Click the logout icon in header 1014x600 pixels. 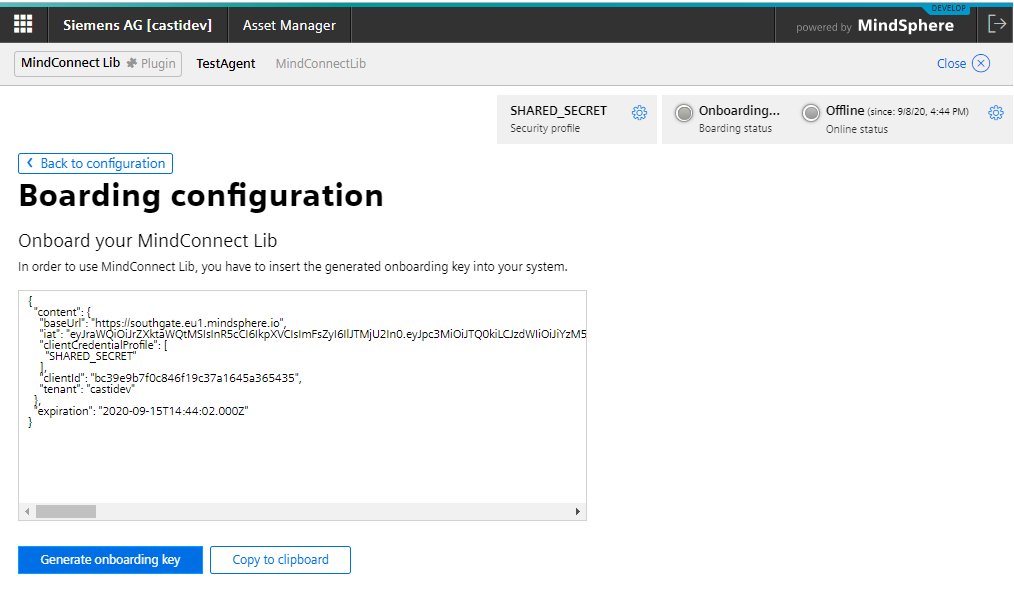(x=997, y=24)
